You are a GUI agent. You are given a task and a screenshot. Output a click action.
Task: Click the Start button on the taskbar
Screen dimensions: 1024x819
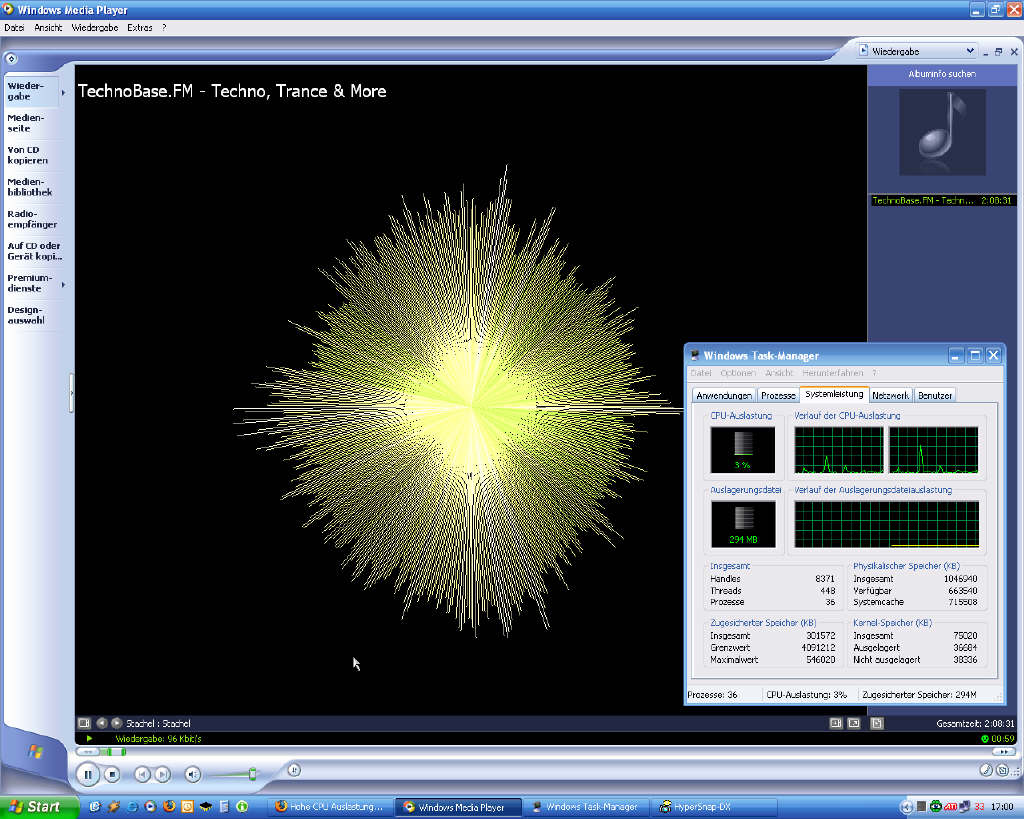39,807
